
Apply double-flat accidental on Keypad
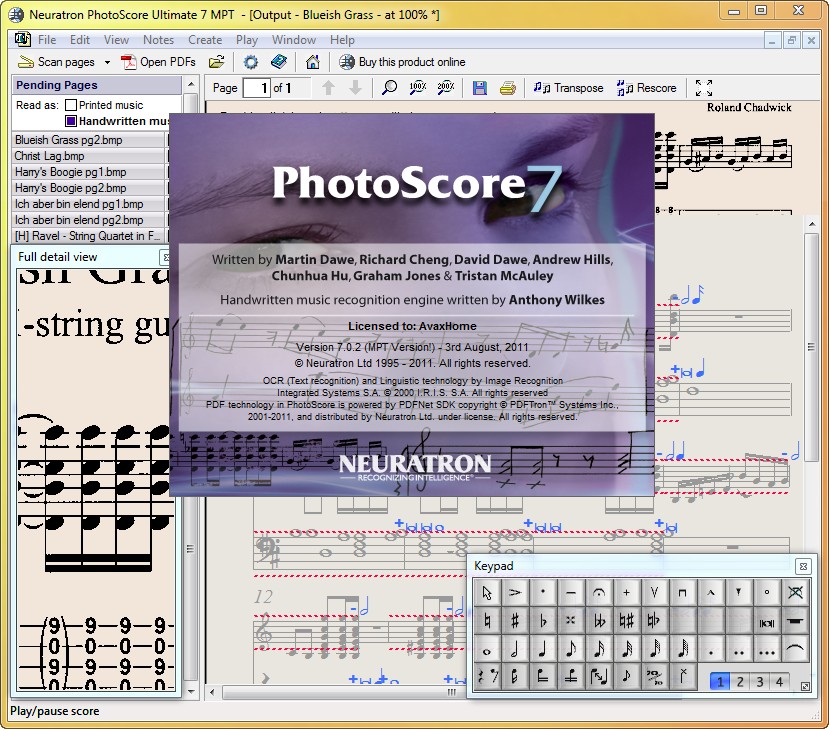pos(598,621)
